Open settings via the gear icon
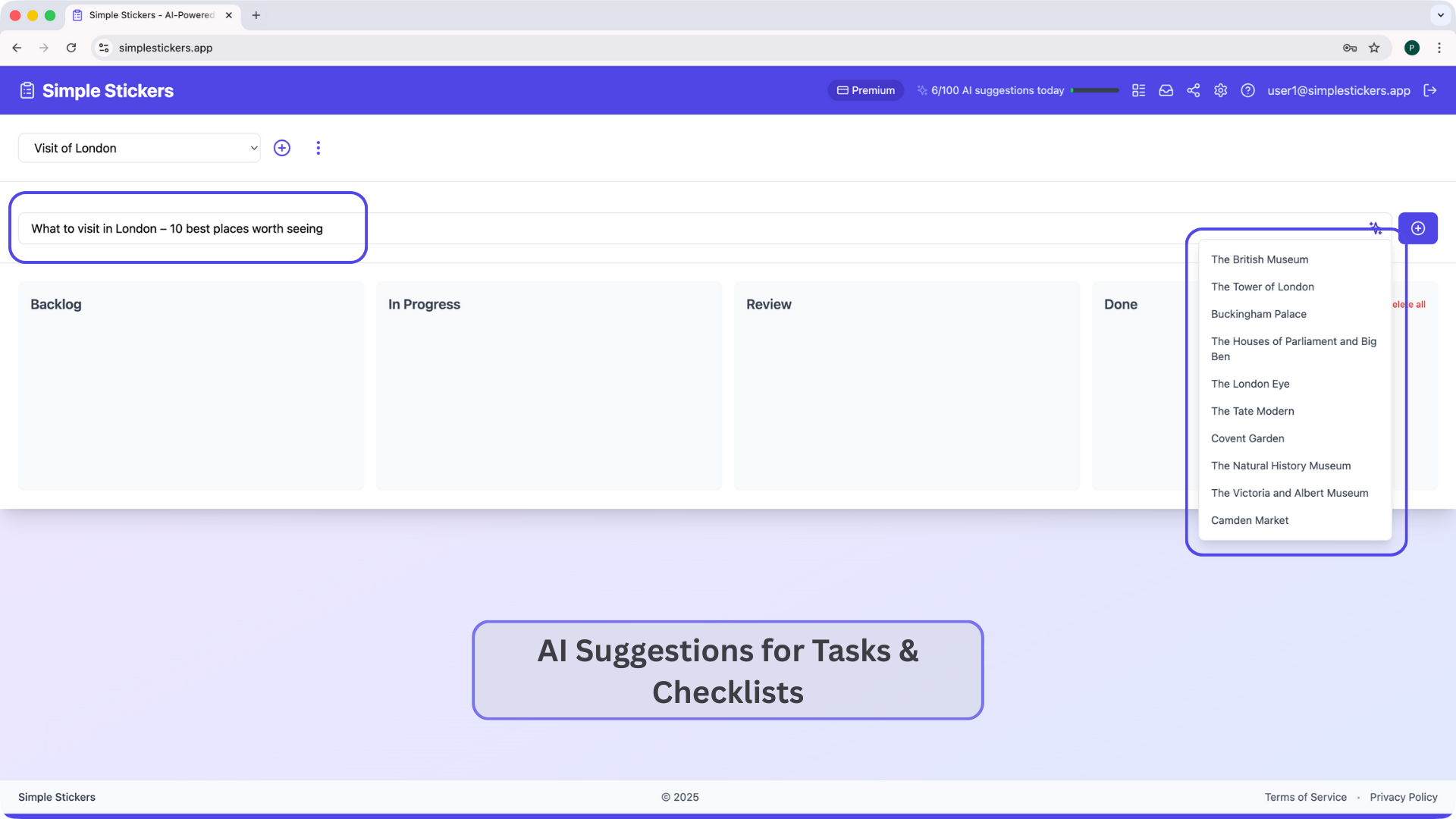 click(1220, 90)
